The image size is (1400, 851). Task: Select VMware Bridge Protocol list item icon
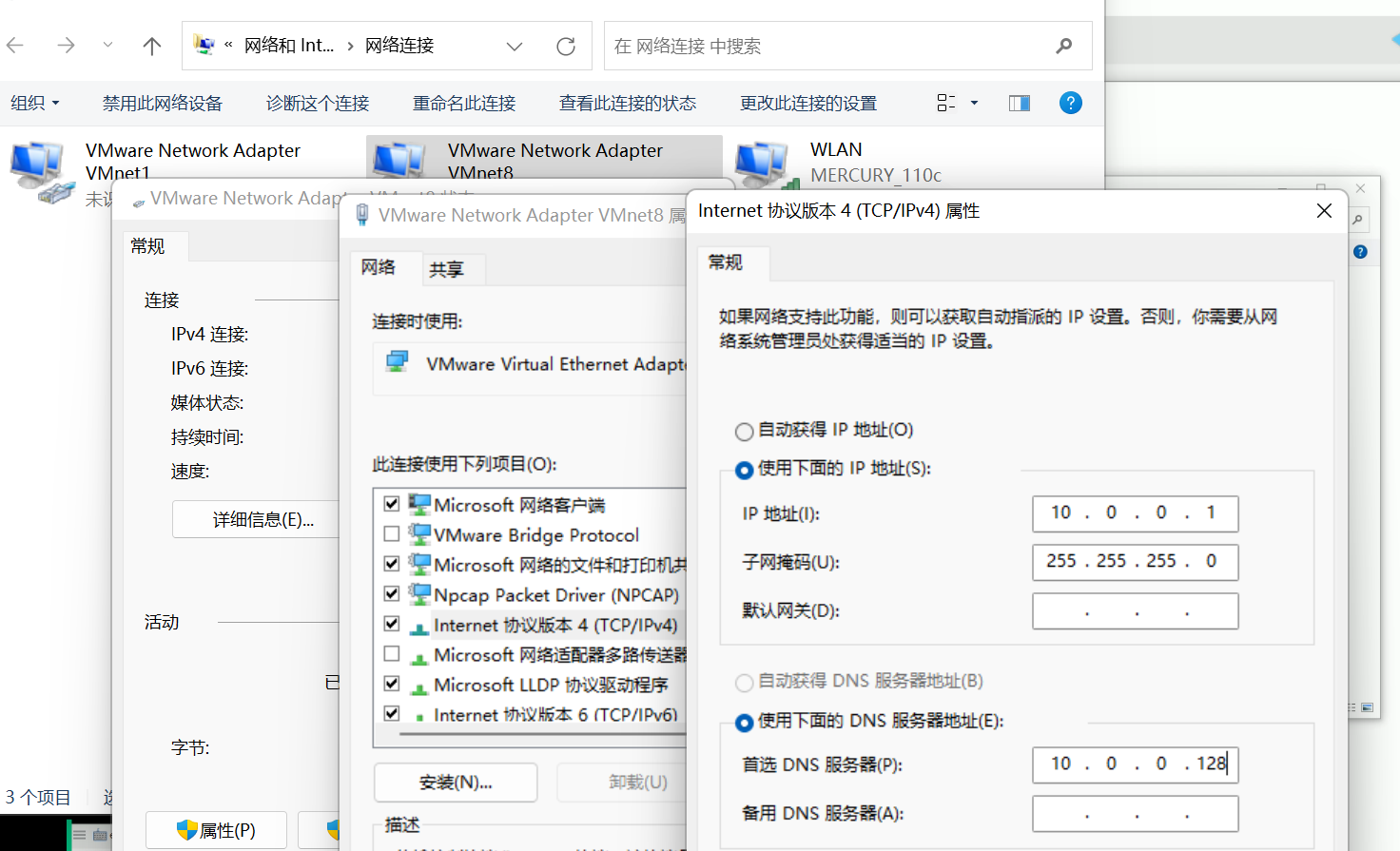pos(418,534)
